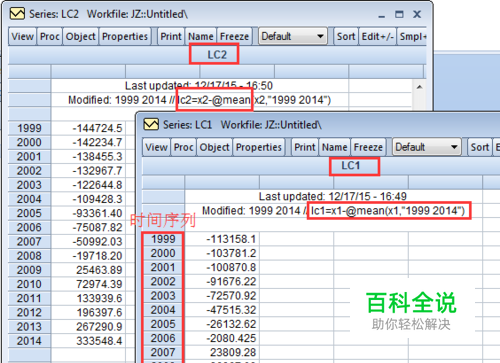500x363 pixels.
Task: Maximize the LC2 series window
Action: (x=399, y=14)
